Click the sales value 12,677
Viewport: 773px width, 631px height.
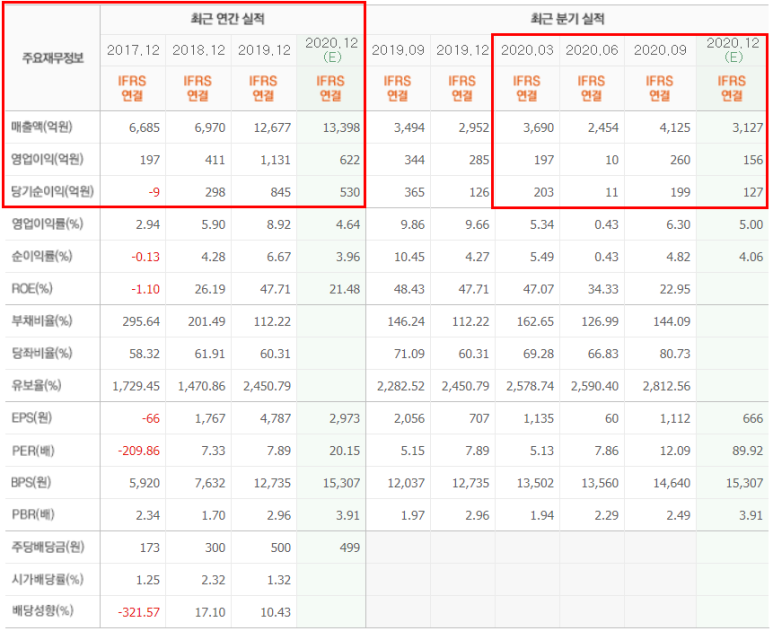click(x=272, y=128)
